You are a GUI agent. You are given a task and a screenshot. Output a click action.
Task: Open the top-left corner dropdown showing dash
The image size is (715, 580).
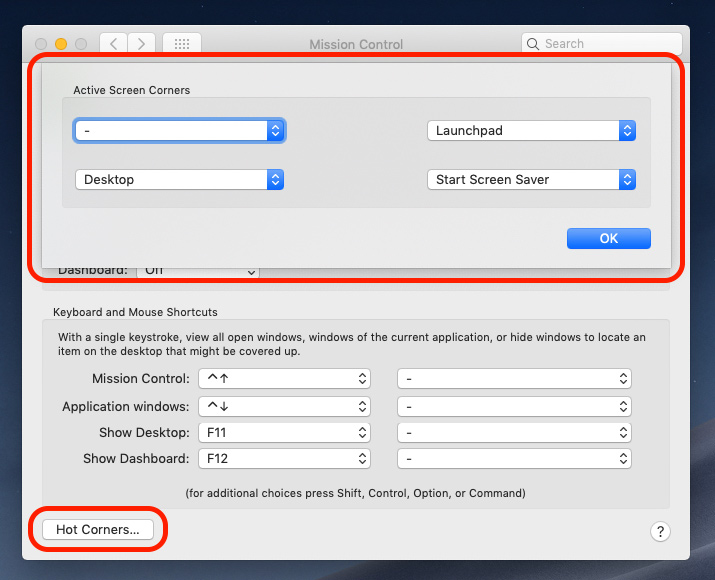[x=179, y=131]
